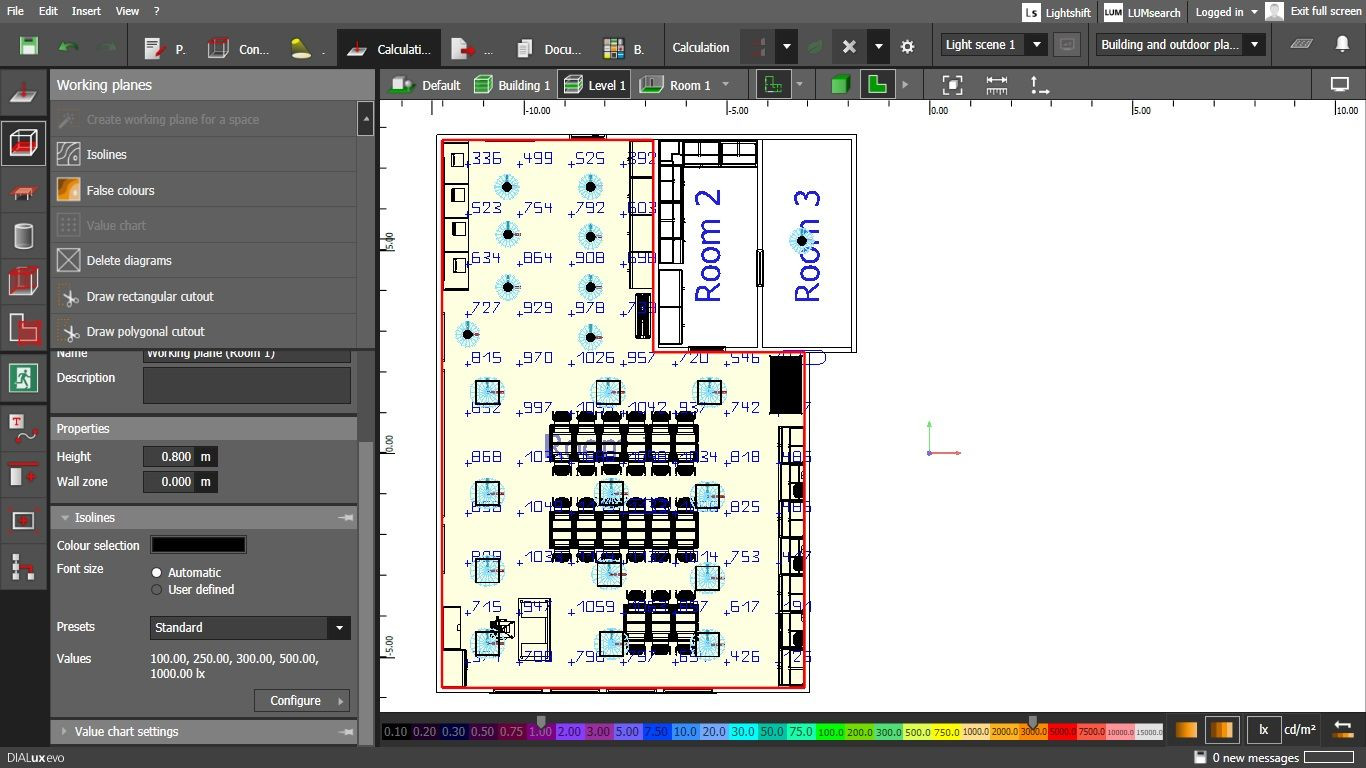
Task: Switch to the Level 1 tab
Action: coord(594,85)
